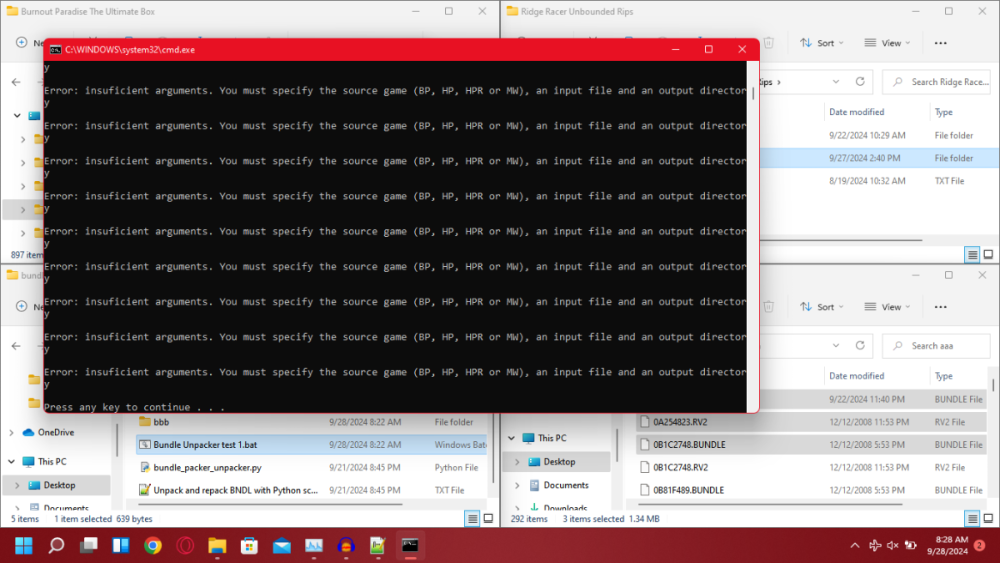Open address history dropdown in aaa window
Image resolution: width=1000 pixels, height=563 pixels.
tap(835, 346)
